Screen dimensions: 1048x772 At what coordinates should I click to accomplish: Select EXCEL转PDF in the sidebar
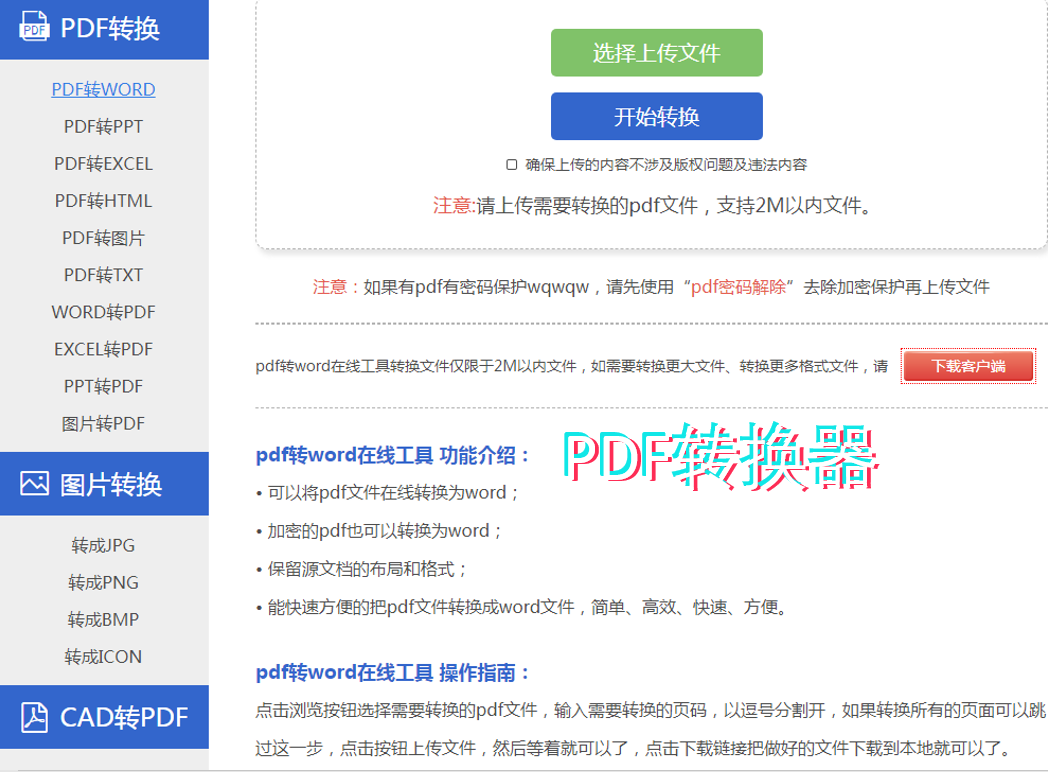coord(104,349)
